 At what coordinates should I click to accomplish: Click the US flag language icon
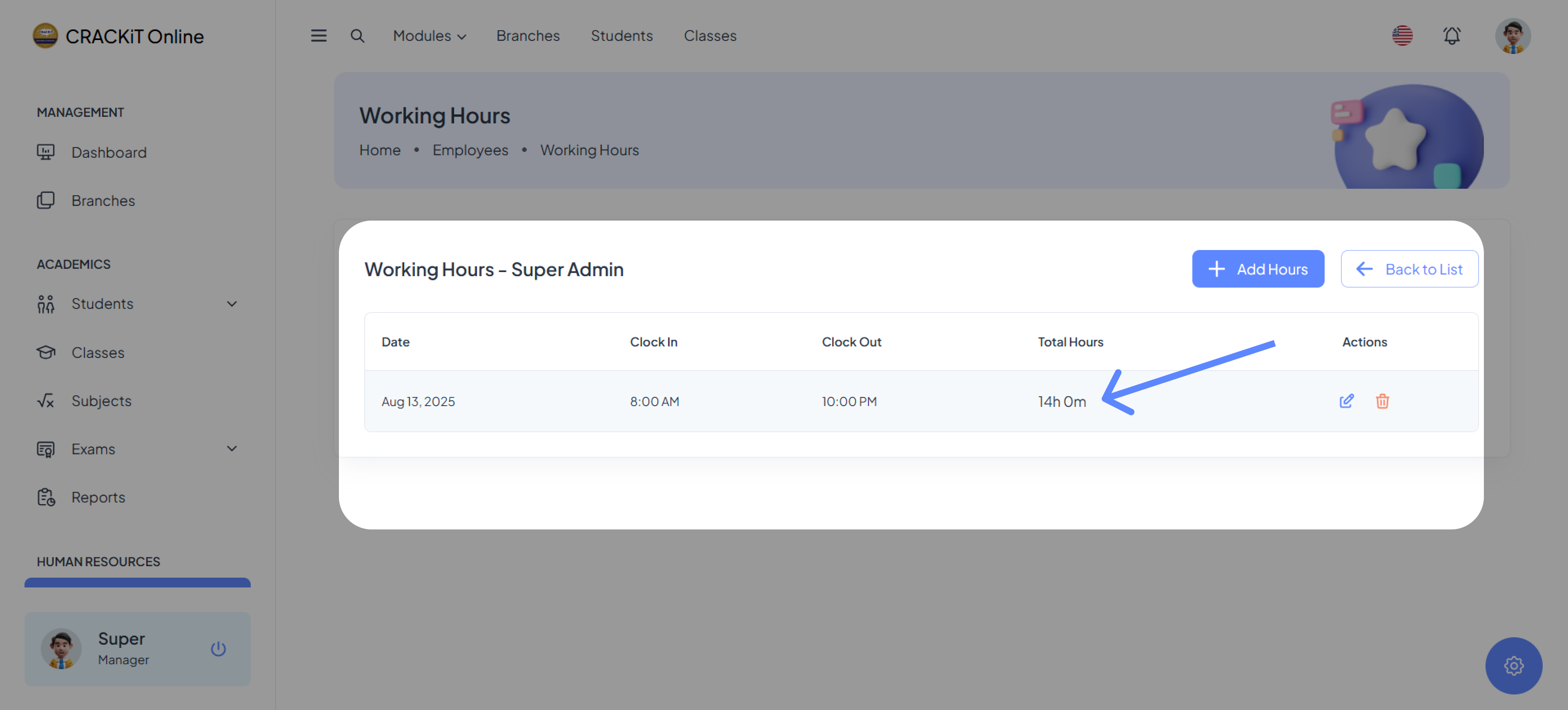pyautogui.click(x=1402, y=36)
